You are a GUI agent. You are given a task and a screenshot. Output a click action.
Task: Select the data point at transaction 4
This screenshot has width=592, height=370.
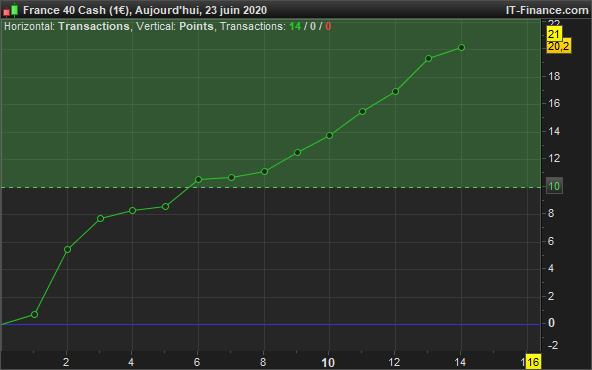point(133,211)
